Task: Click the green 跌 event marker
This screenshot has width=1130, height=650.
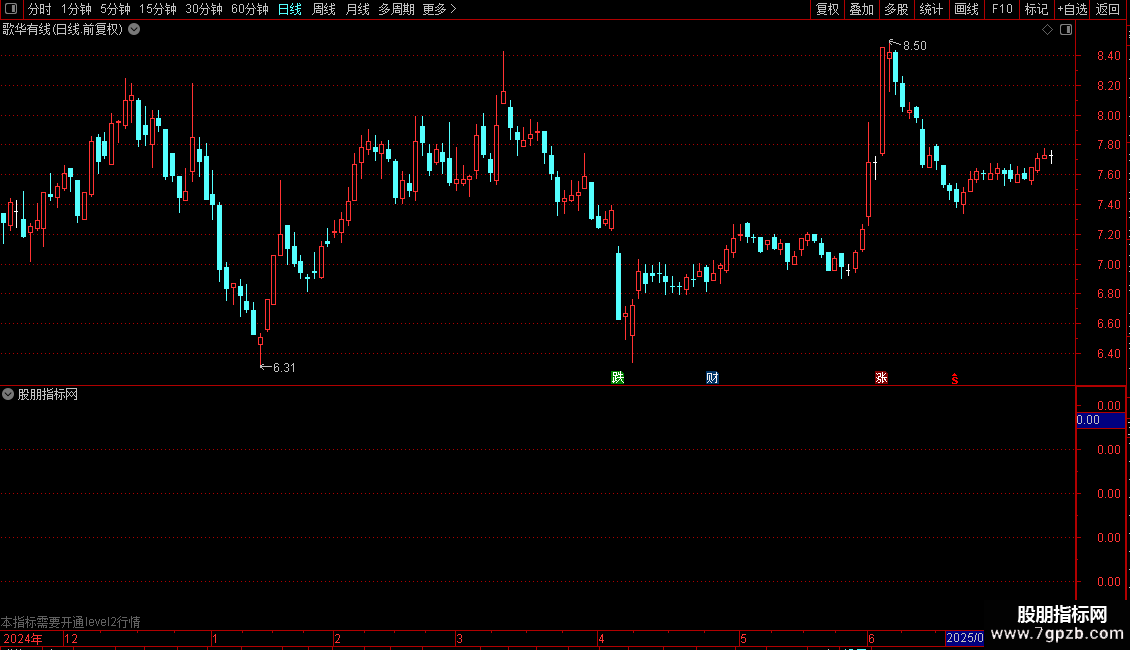Action: (x=618, y=378)
